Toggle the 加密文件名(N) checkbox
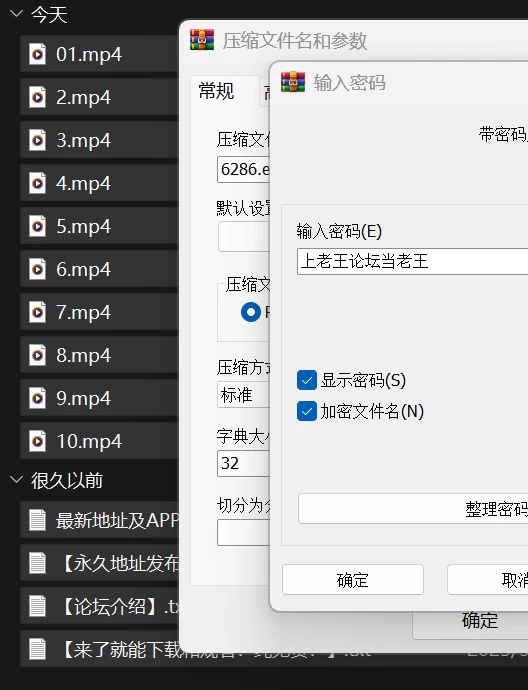Screen dimensions: 528x690 coord(307,411)
